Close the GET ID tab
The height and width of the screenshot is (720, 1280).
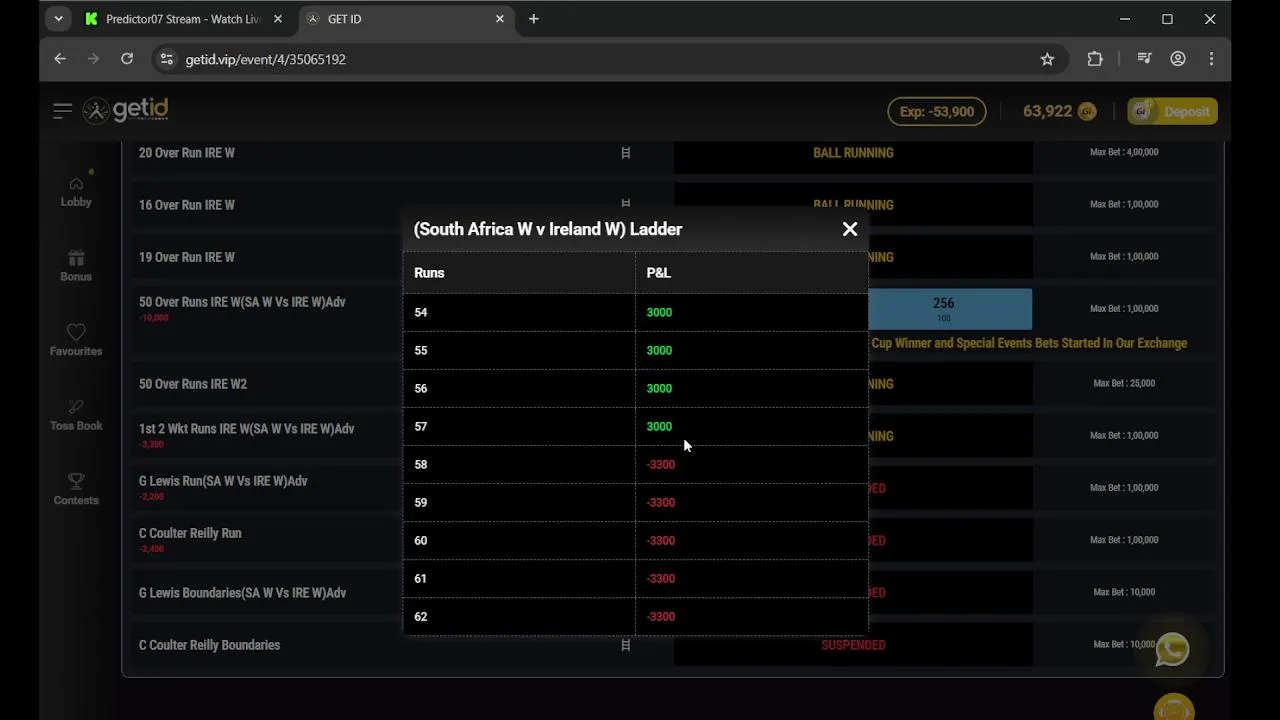coord(500,19)
